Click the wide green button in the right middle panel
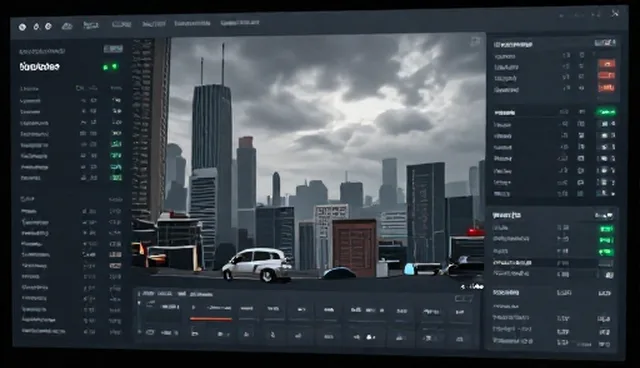 606,112
